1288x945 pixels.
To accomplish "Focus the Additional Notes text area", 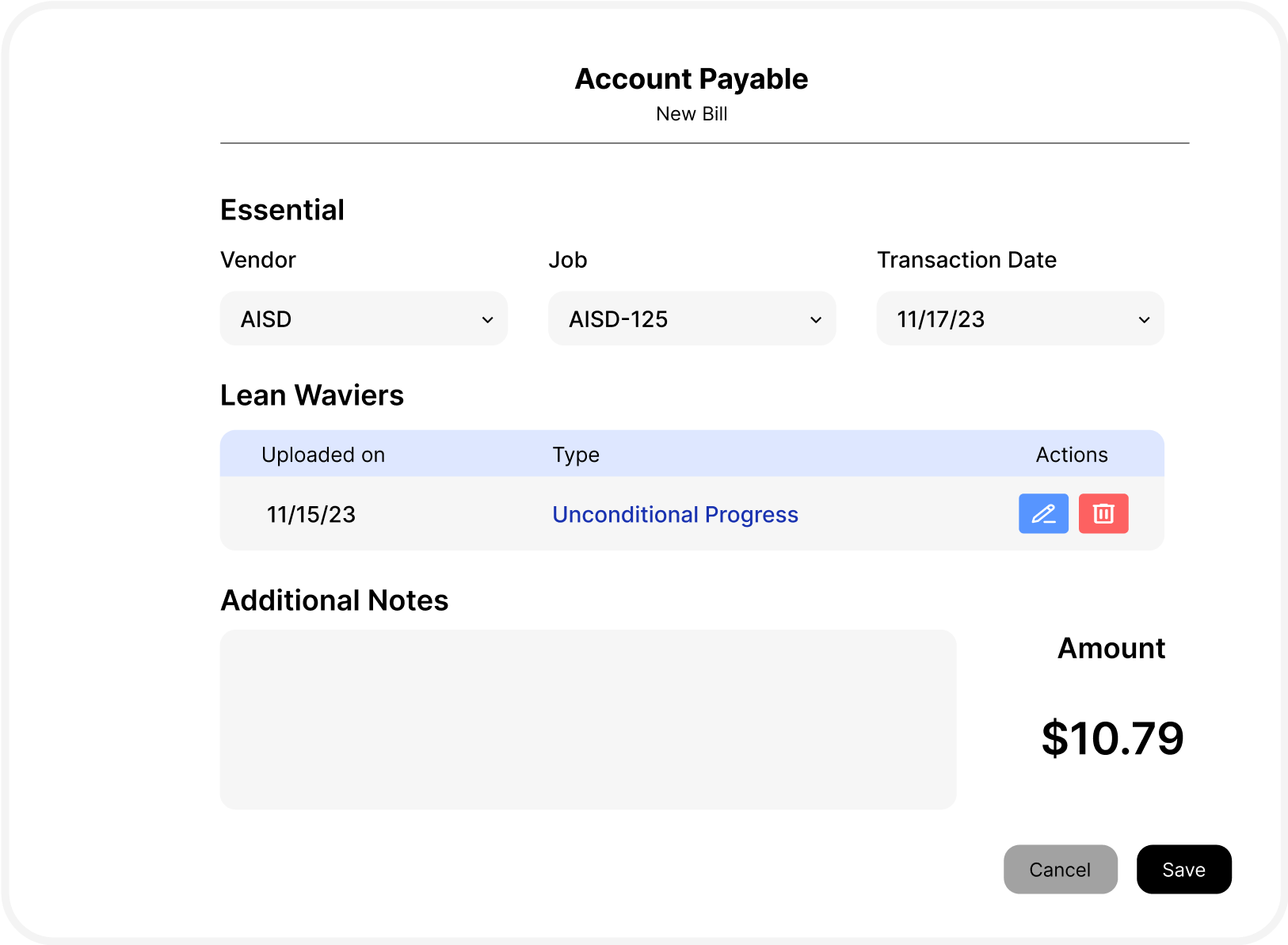I will [x=588, y=719].
